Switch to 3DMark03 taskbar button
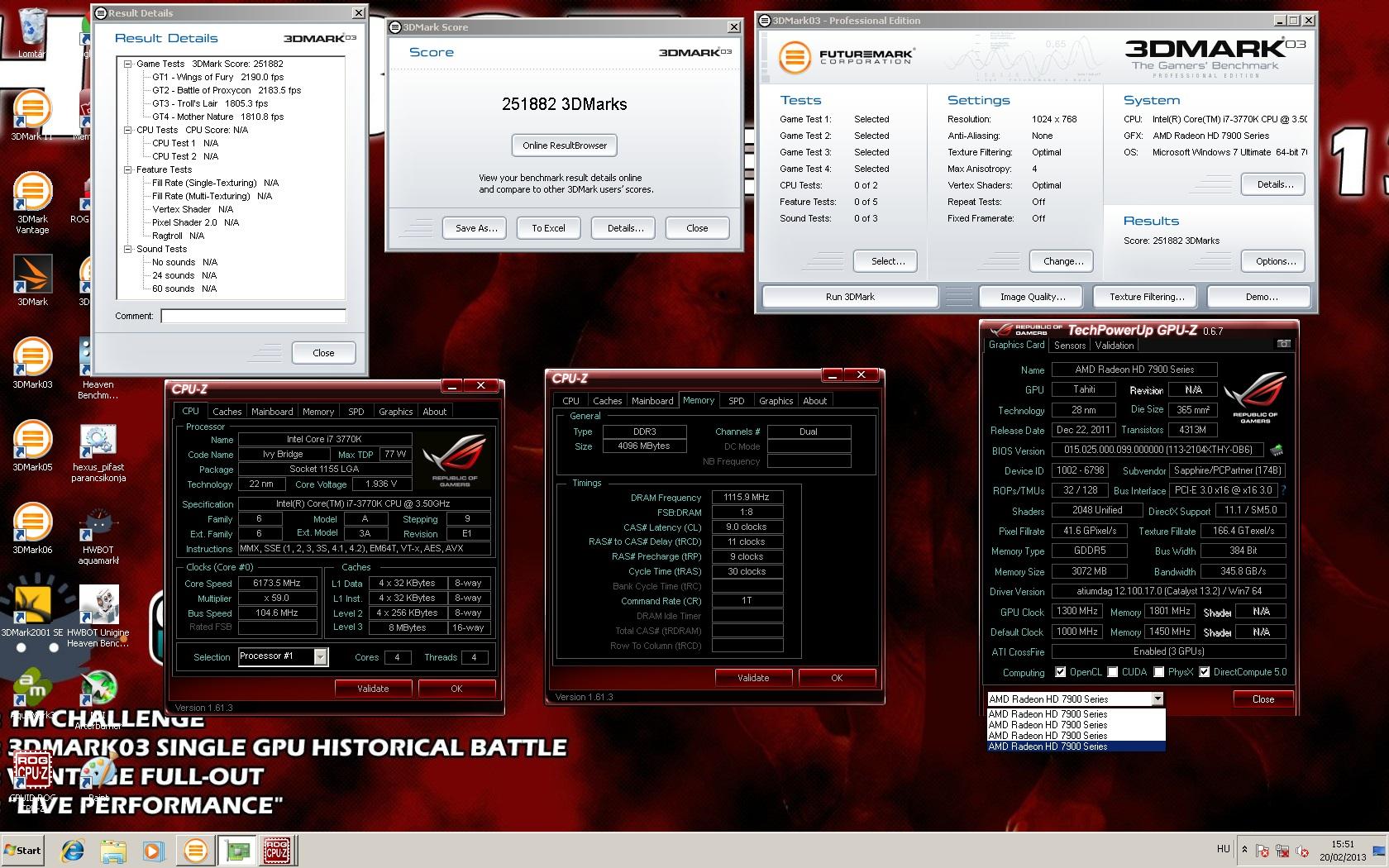Screen dimensions: 1389x868 (196, 850)
